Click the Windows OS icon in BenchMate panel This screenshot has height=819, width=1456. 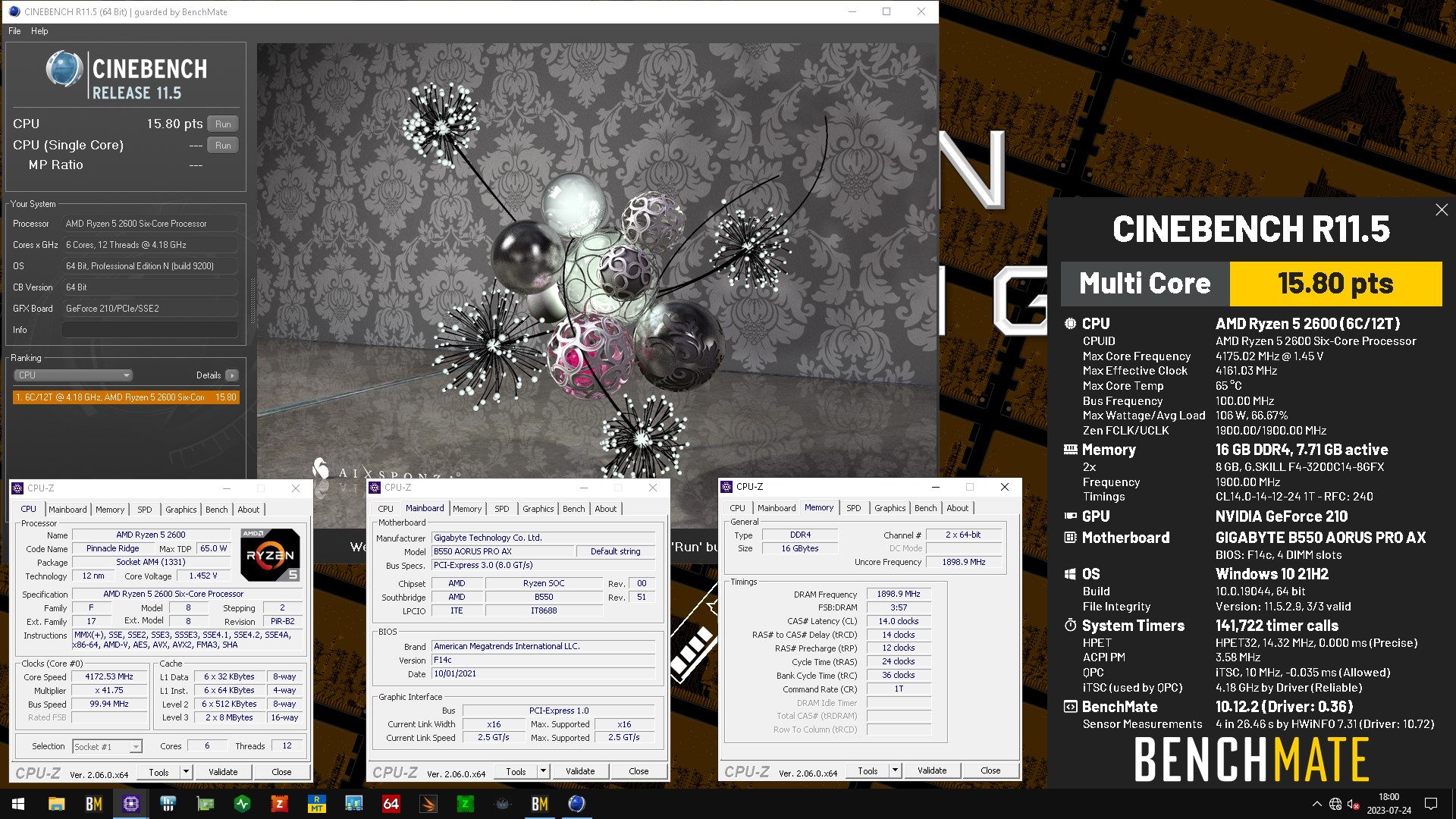tap(1070, 574)
